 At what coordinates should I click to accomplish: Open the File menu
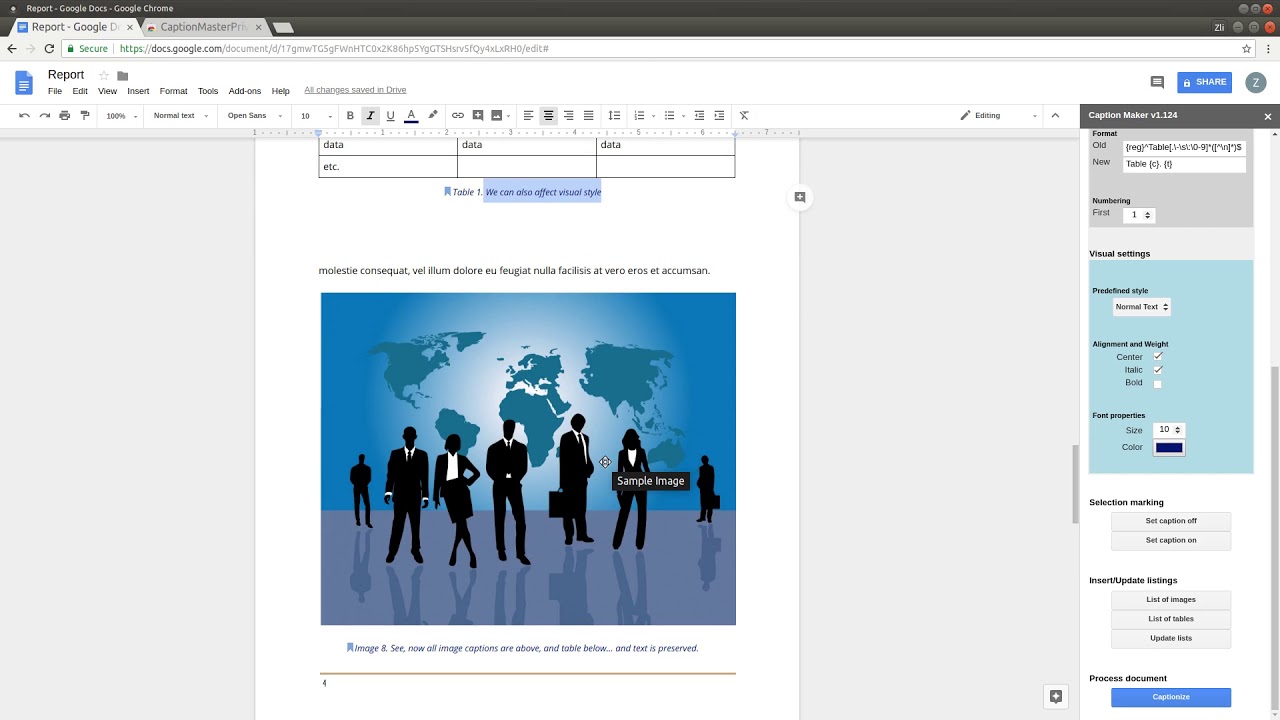(x=55, y=91)
